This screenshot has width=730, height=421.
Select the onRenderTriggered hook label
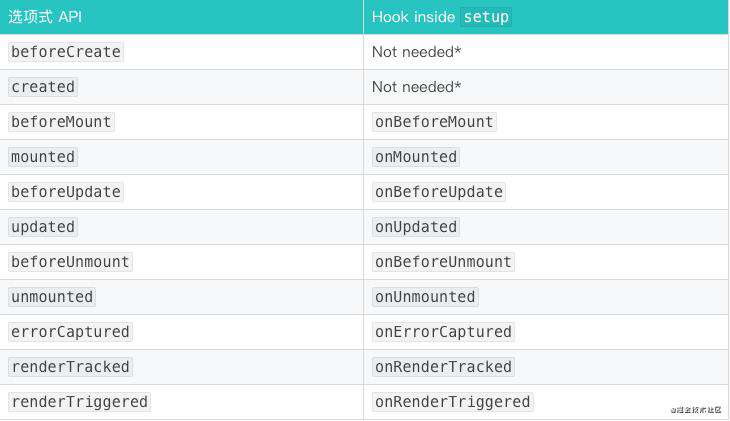(453, 402)
